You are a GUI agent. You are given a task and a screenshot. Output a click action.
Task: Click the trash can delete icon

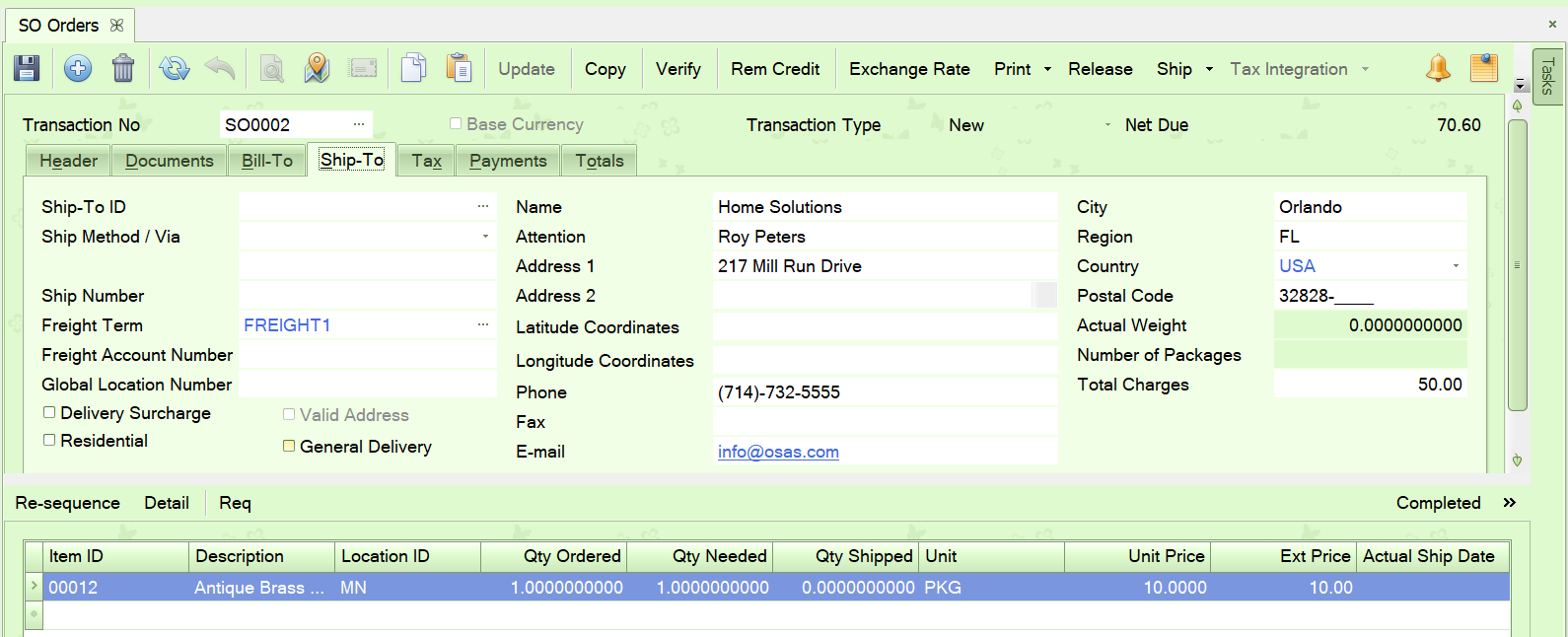pos(123,68)
